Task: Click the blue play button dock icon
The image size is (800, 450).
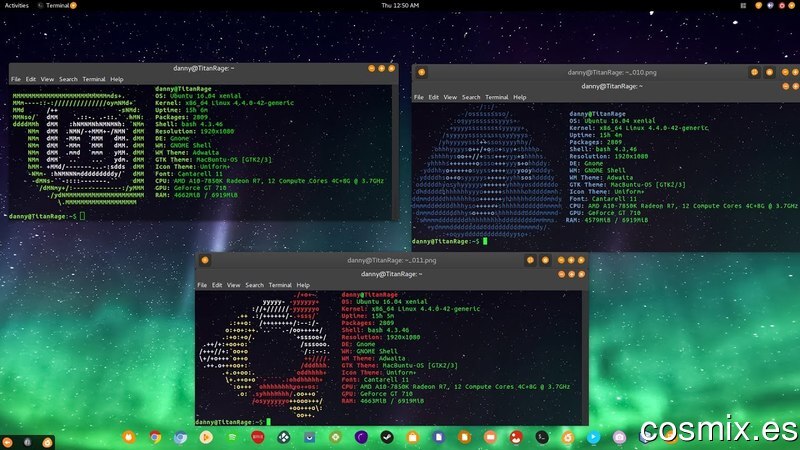Action: tap(593, 437)
